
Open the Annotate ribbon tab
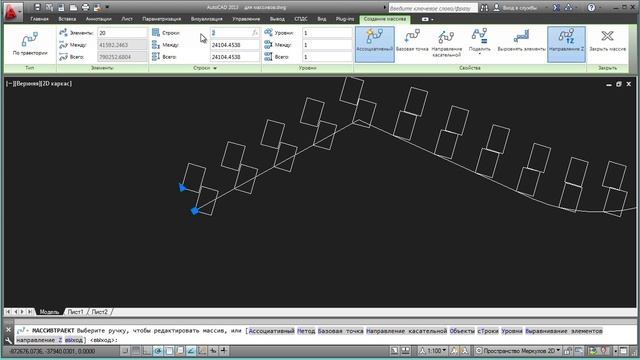pos(98,19)
